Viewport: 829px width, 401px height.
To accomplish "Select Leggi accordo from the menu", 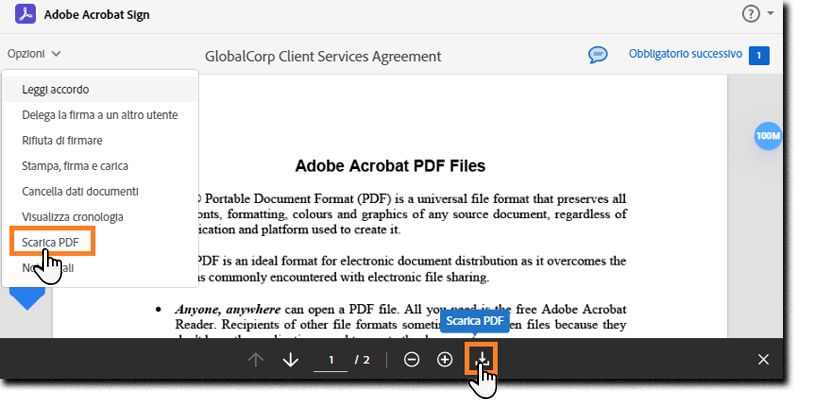I will (x=100, y=89).
